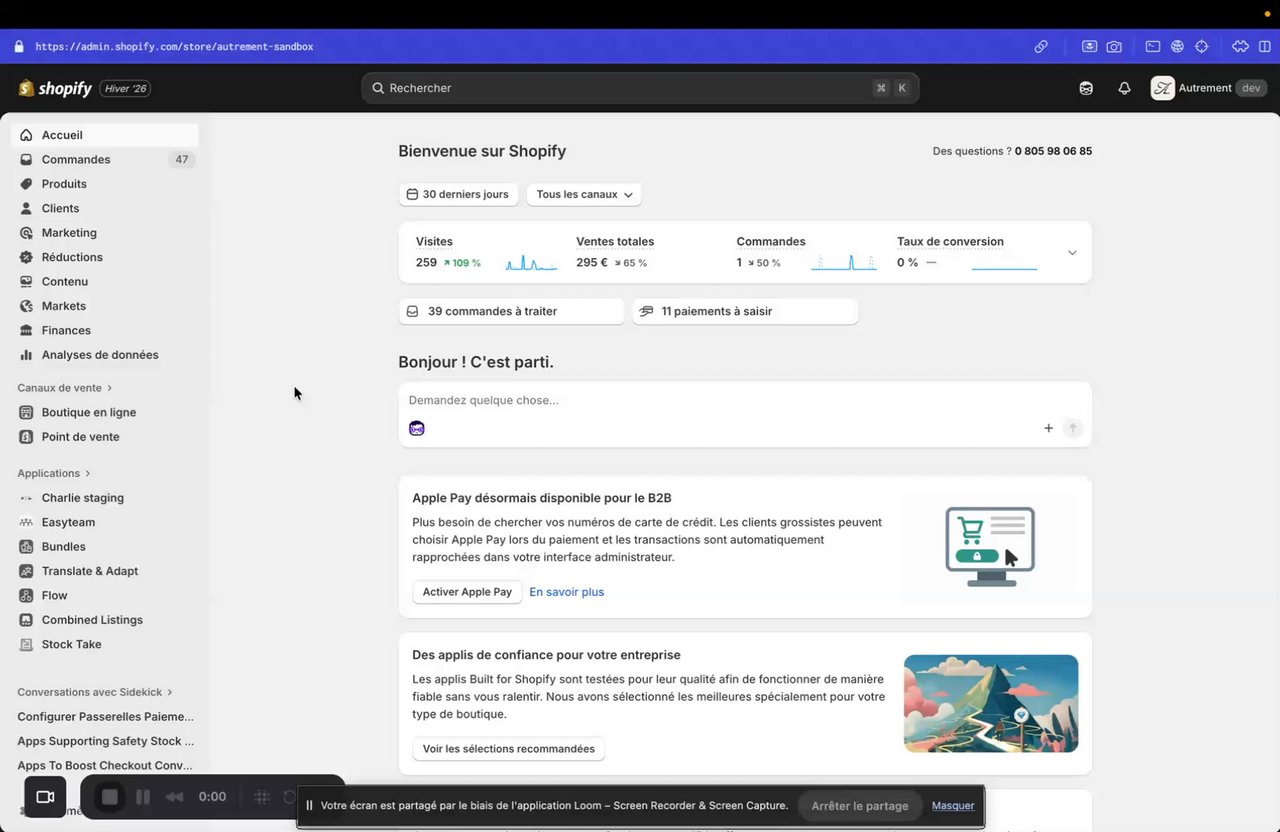This screenshot has width=1280, height=832.
Task: Click the Sidekick avatar in the prompt box
Action: coord(417,428)
